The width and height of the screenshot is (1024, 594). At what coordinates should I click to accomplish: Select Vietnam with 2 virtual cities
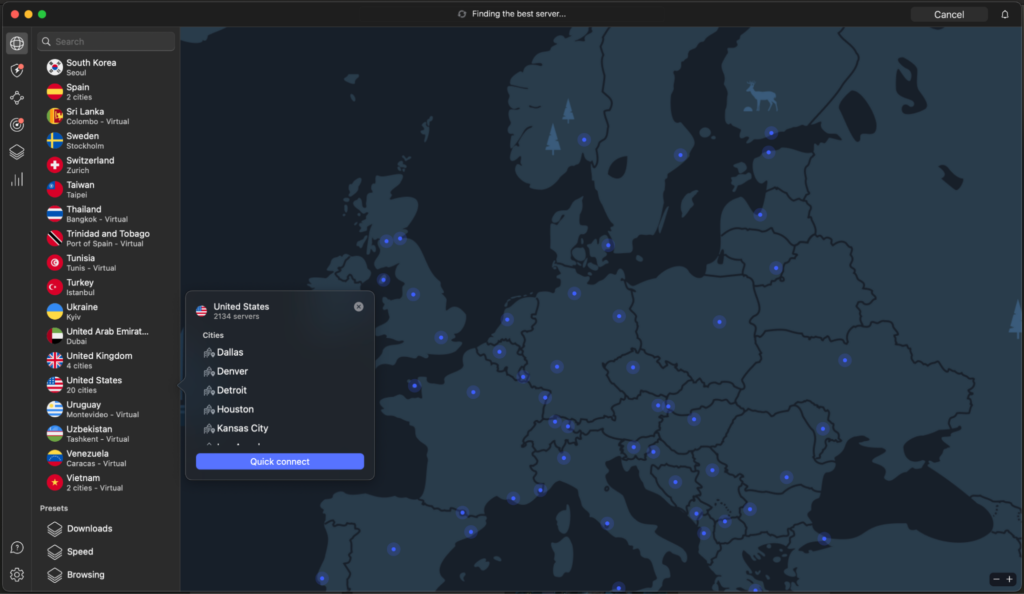coord(108,482)
